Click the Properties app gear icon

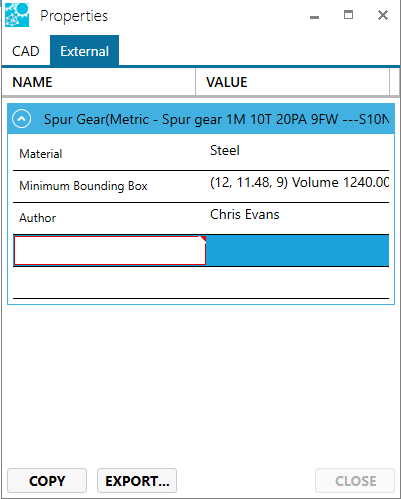pos(17,15)
